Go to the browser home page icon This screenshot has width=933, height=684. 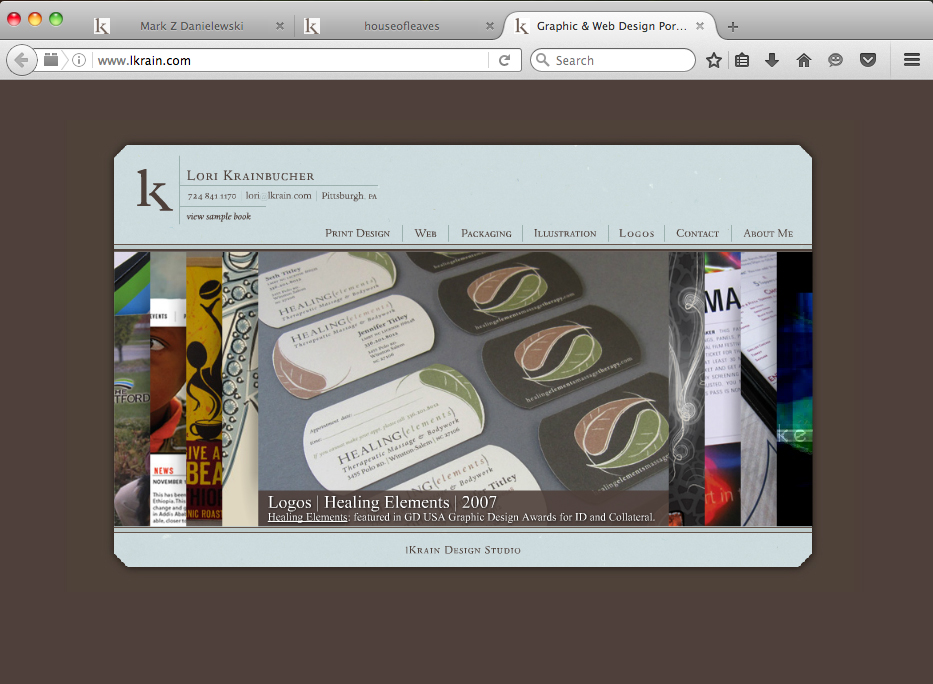pos(804,60)
